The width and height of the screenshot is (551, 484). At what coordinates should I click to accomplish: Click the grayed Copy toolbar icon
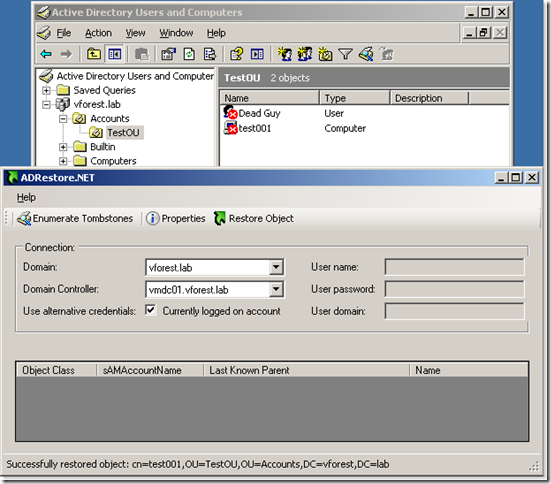142,54
